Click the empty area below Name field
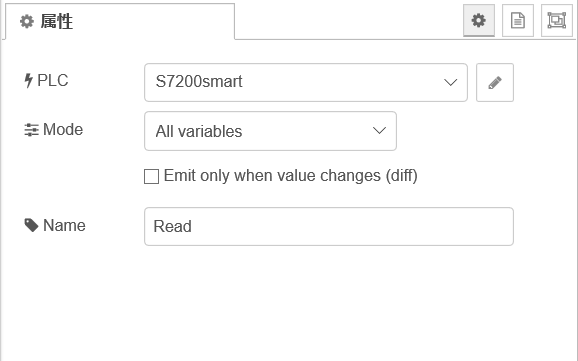578x361 pixels. coord(289,302)
